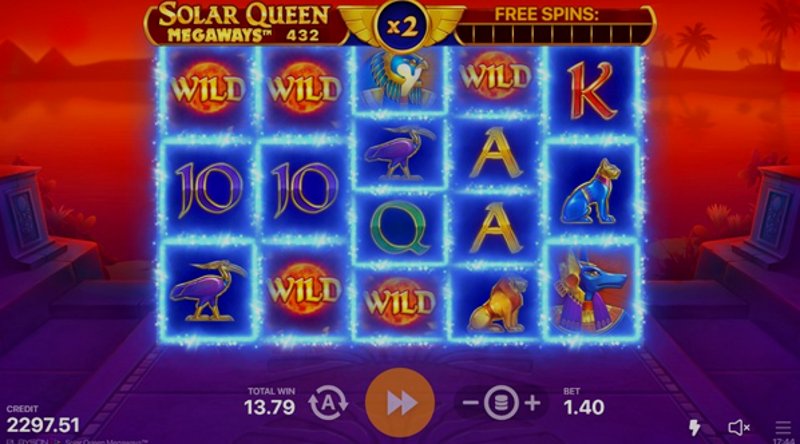Click the Credit balance 2297.51
The width and height of the screenshot is (800, 444).
(x=43, y=425)
